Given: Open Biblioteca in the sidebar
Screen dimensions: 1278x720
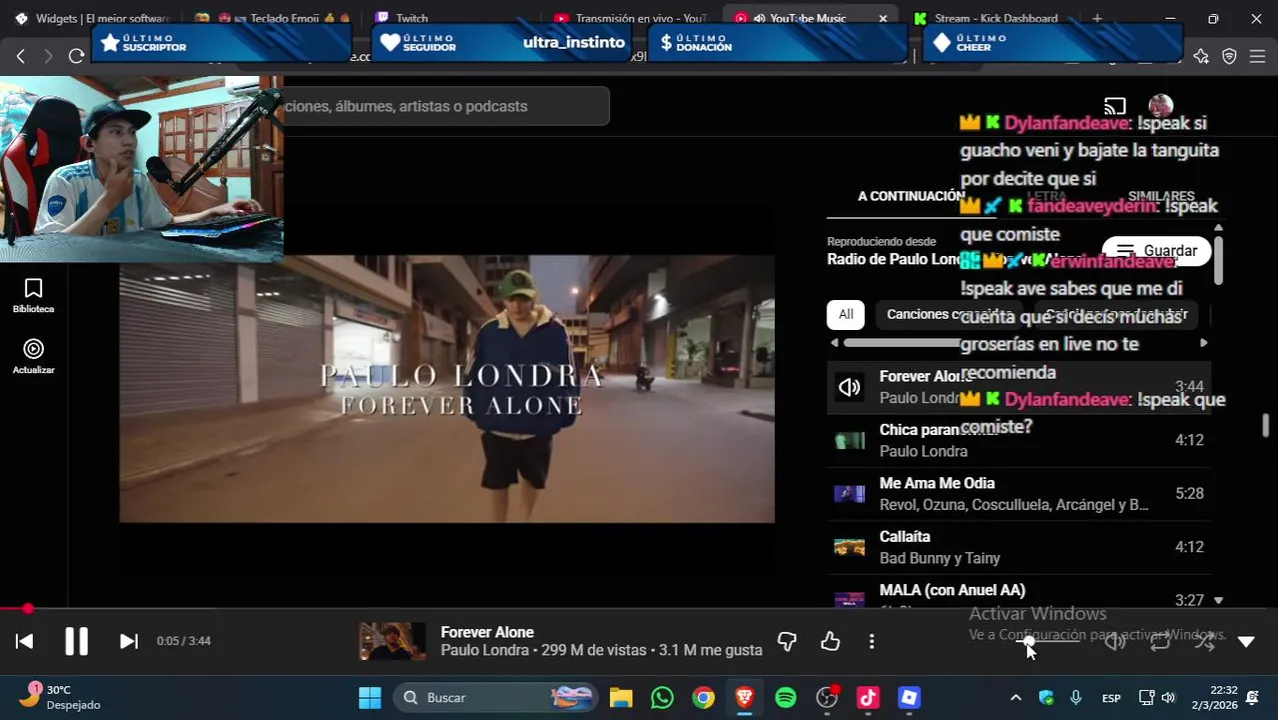Looking at the screenshot, I should click(x=33, y=296).
